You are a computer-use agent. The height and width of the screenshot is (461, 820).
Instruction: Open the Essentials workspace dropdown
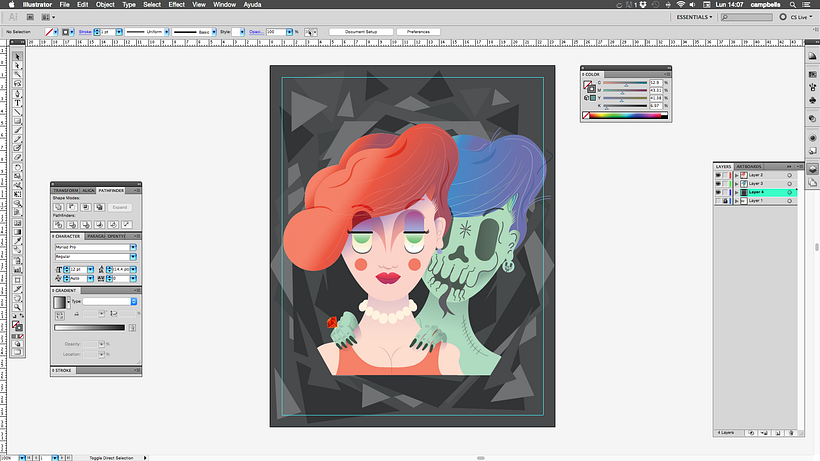click(694, 17)
